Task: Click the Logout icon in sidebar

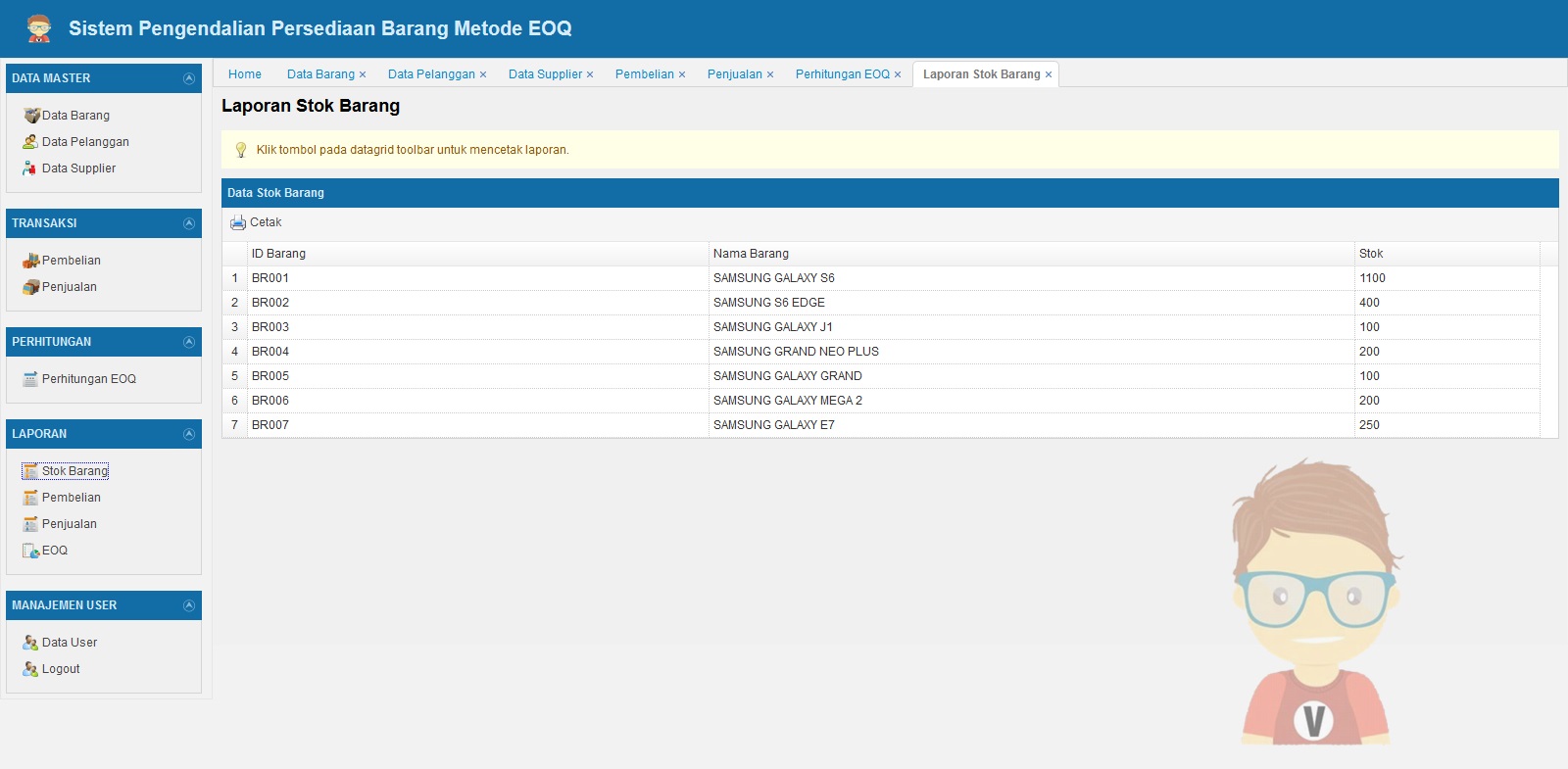Action: click(x=30, y=669)
